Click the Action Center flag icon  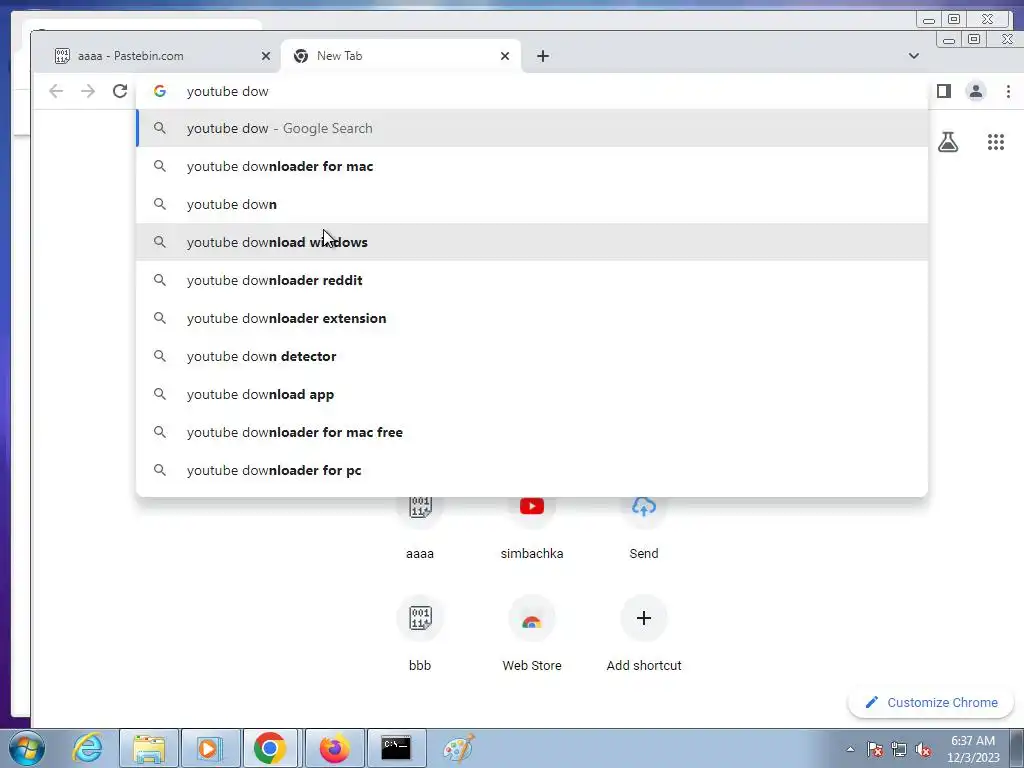[875, 749]
